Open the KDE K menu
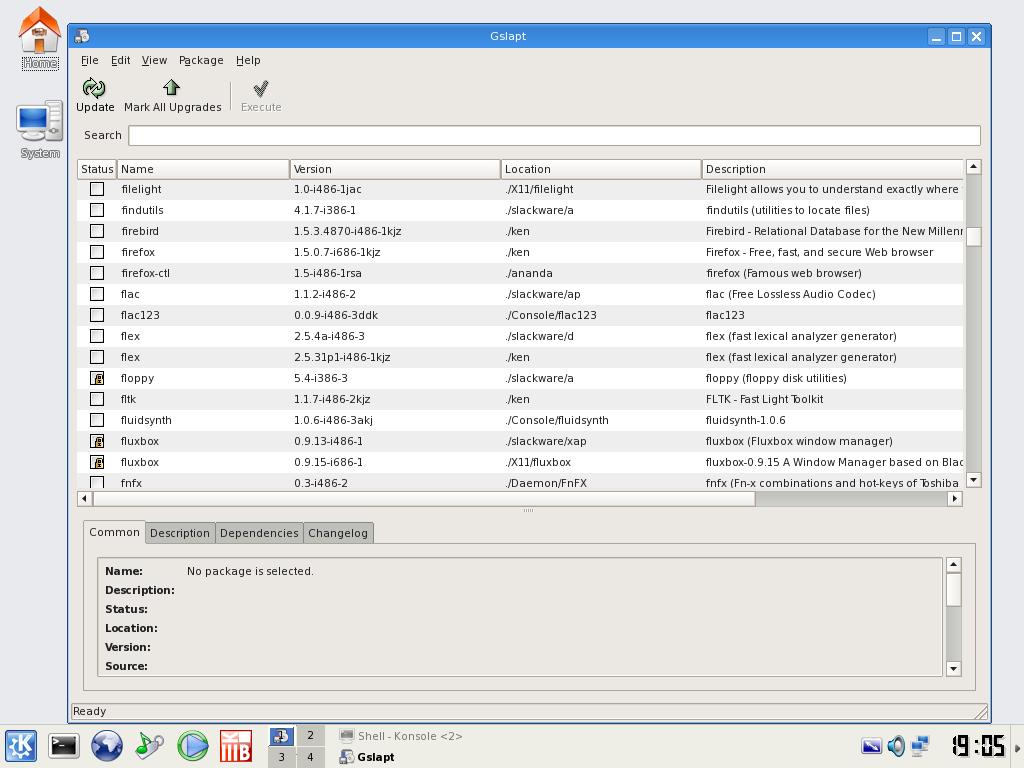The width and height of the screenshot is (1024, 768). click(x=21, y=745)
